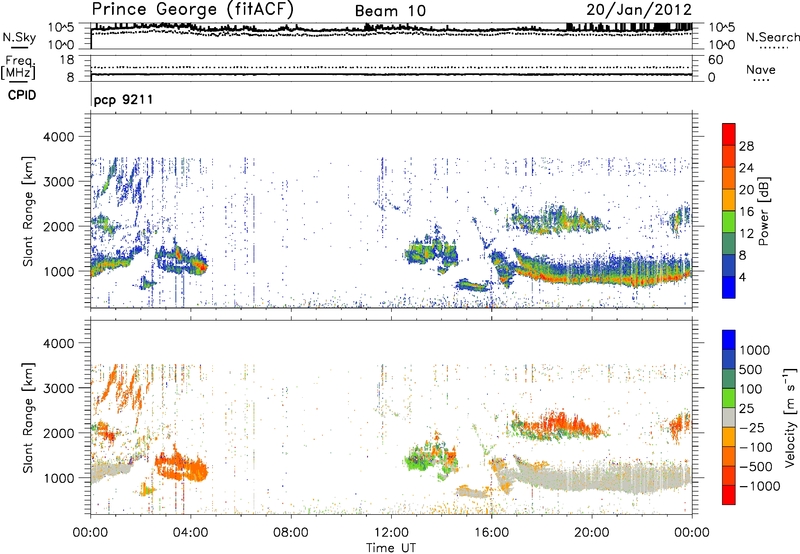Click the "Slant Range [km]" label of power panel
Viewport: 800px width, 554px height.
(28, 211)
